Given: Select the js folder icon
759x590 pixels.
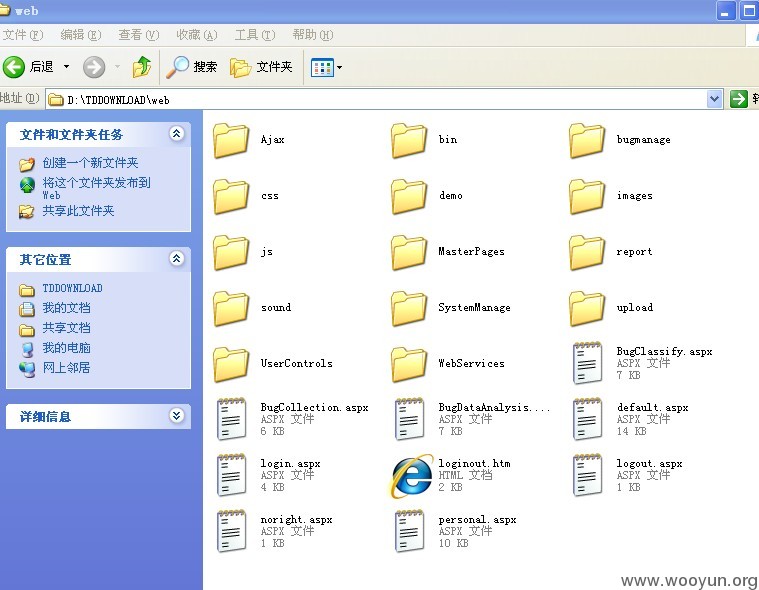Looking at the screenshot, I should [x=231, y=252].
